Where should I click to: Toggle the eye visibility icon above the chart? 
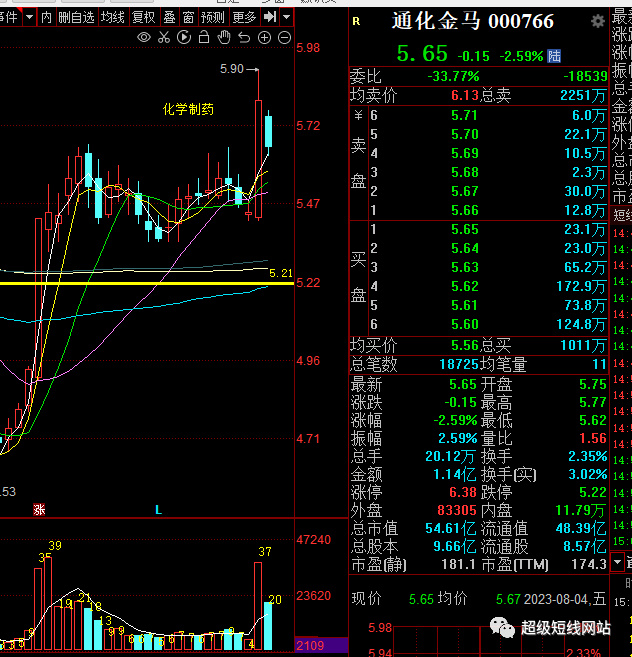(x=144, y=38)
